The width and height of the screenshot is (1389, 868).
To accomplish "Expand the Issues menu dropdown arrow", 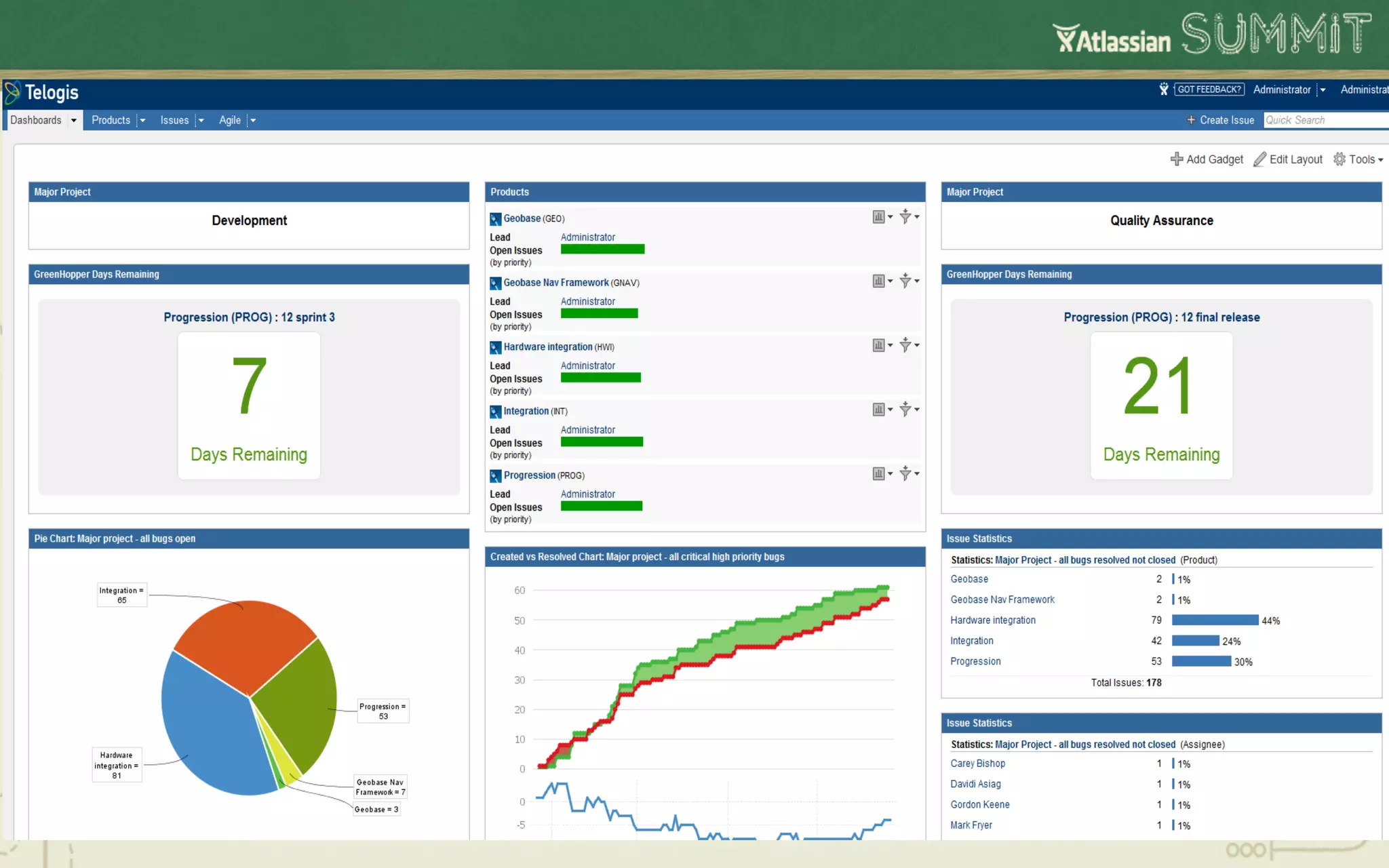I will tap(201, 121).
